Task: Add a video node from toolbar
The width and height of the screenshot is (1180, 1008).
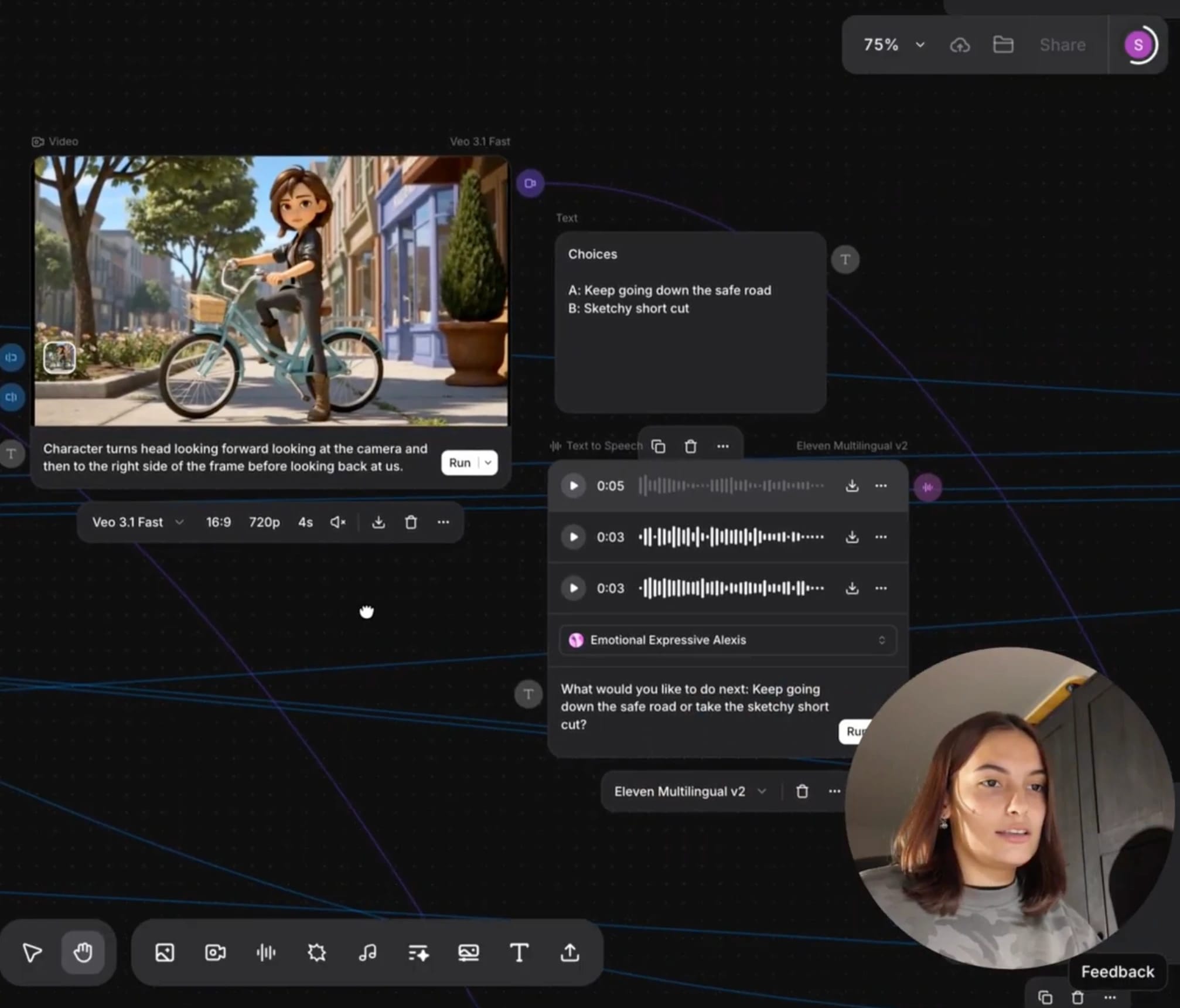Action: tap(215, 952)
